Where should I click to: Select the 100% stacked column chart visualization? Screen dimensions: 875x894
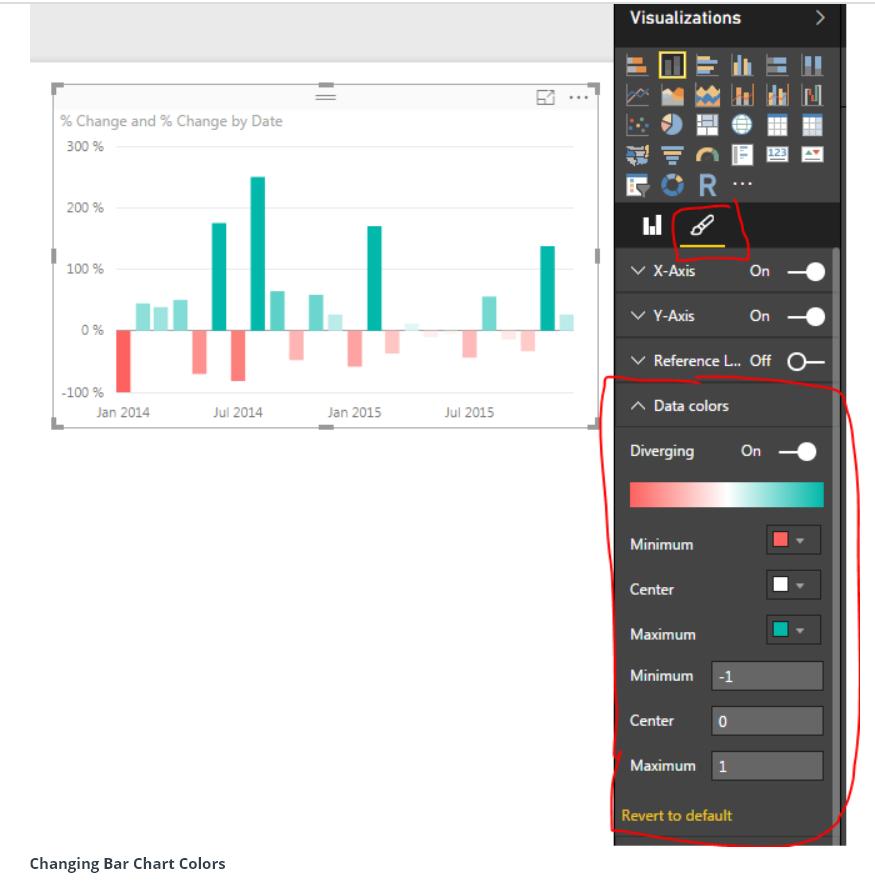click(x=812, y=65)
